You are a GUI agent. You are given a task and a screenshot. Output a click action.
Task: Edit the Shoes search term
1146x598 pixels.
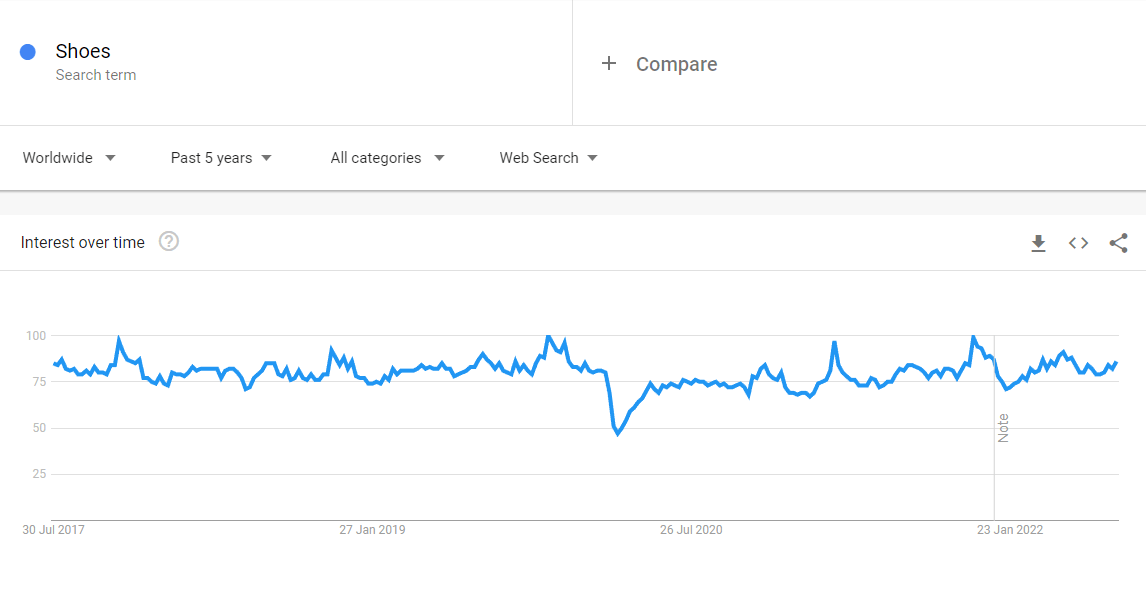coord(83,51)
